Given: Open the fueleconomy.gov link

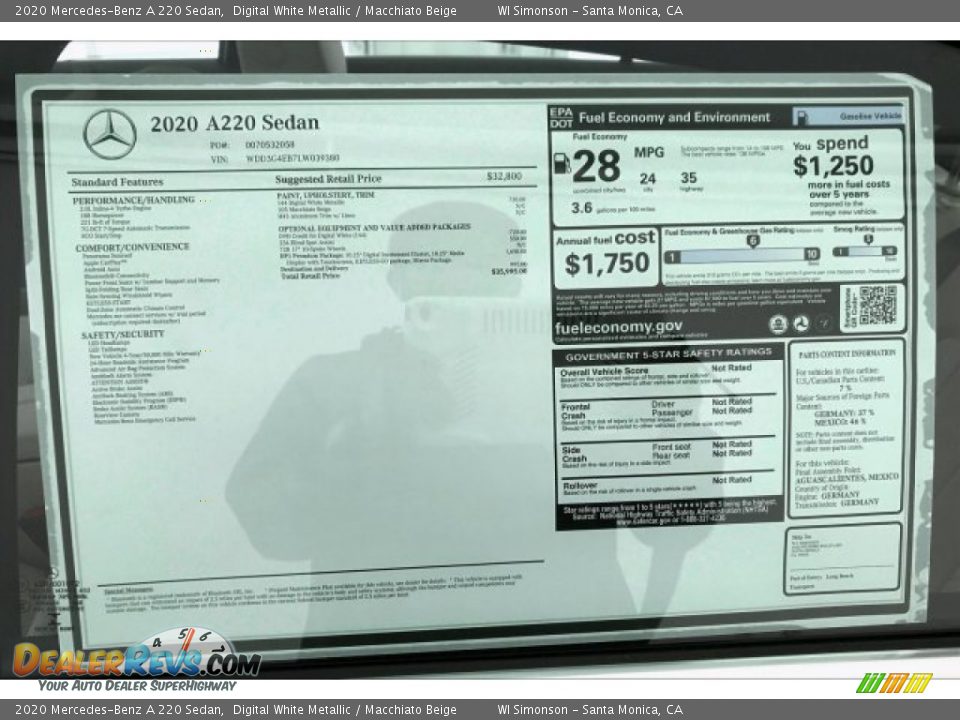Looking at the screenshot, I should coord(619,327).
